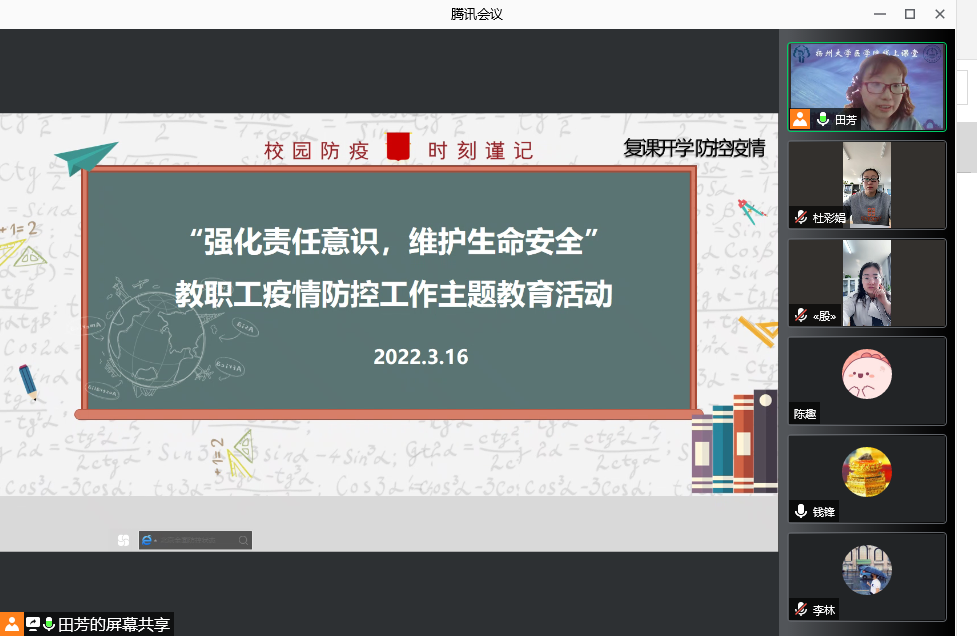Click the 田芳的屏幕共享 label
Viewport: 977px width, 636px height.
(113, 625)
